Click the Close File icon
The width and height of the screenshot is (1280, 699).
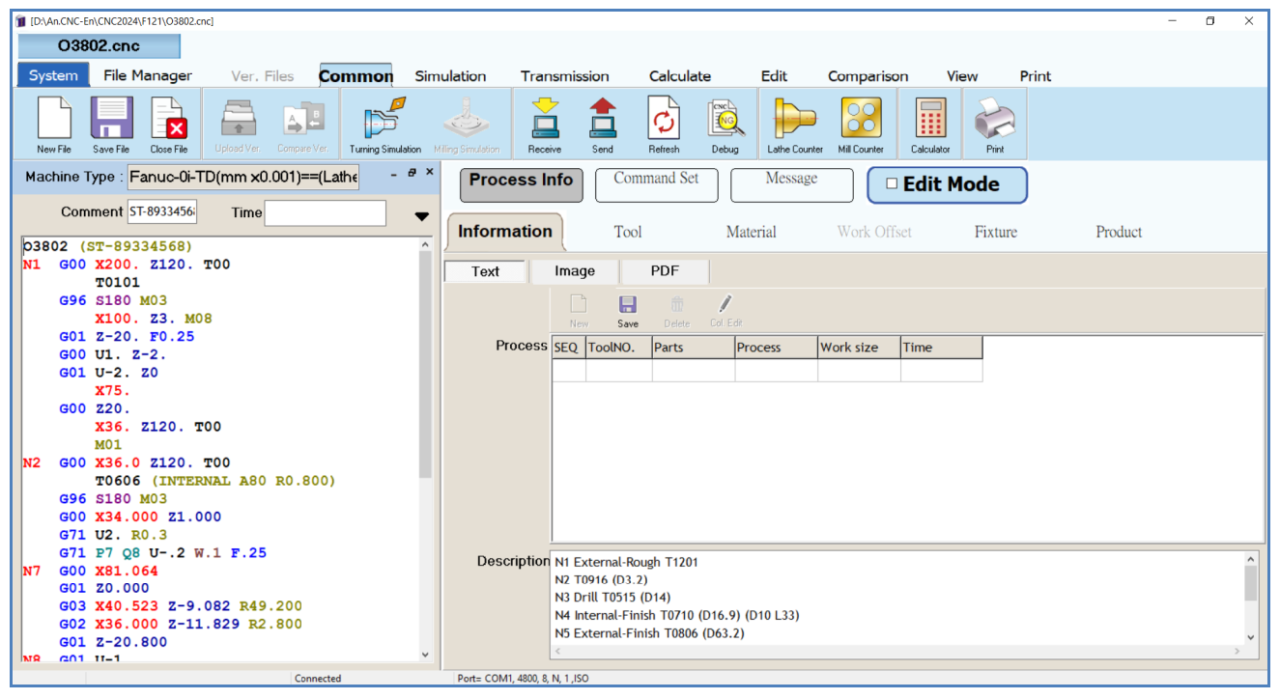(x=168, y=123)
